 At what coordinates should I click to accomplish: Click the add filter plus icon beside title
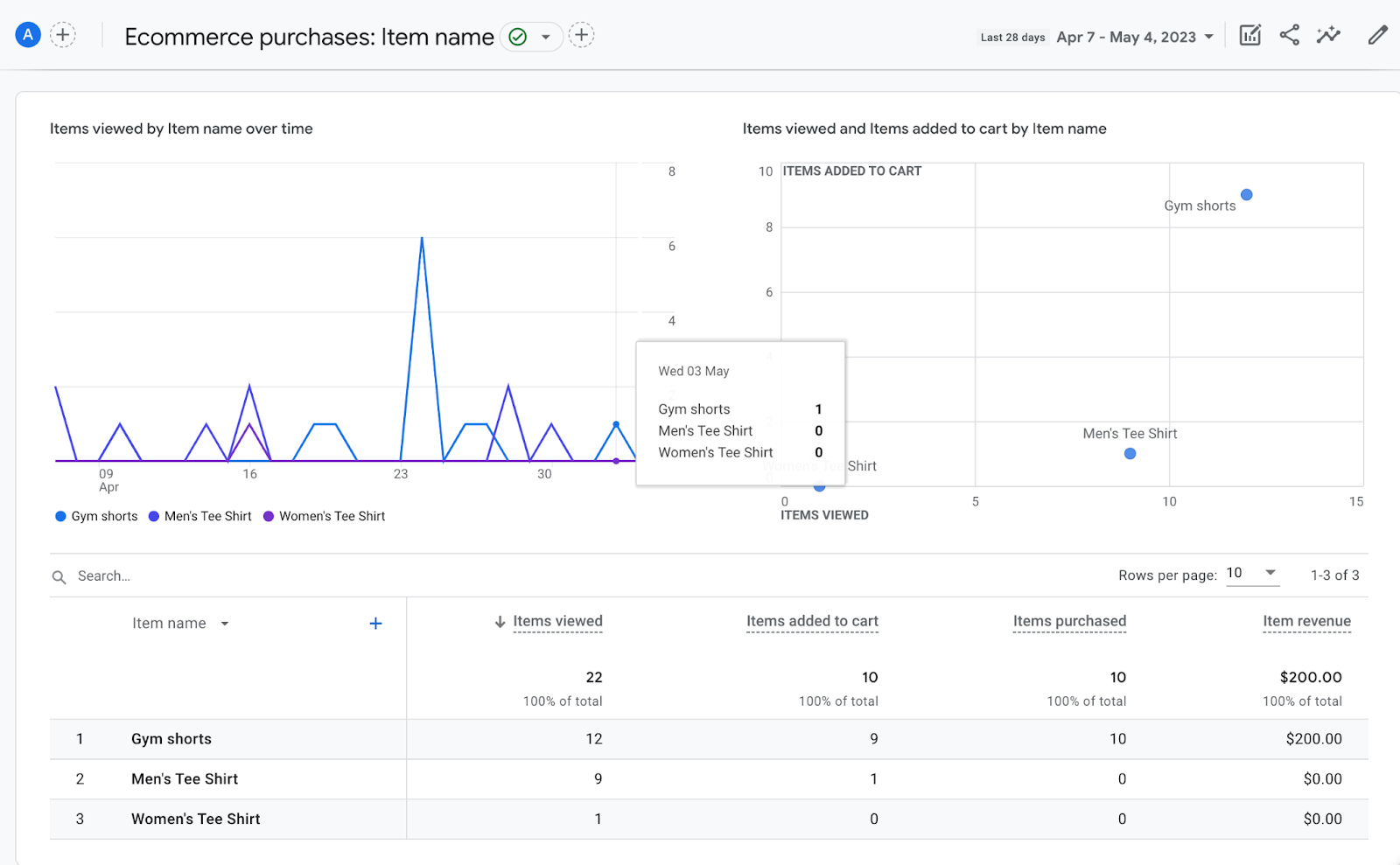coord(581,35)
